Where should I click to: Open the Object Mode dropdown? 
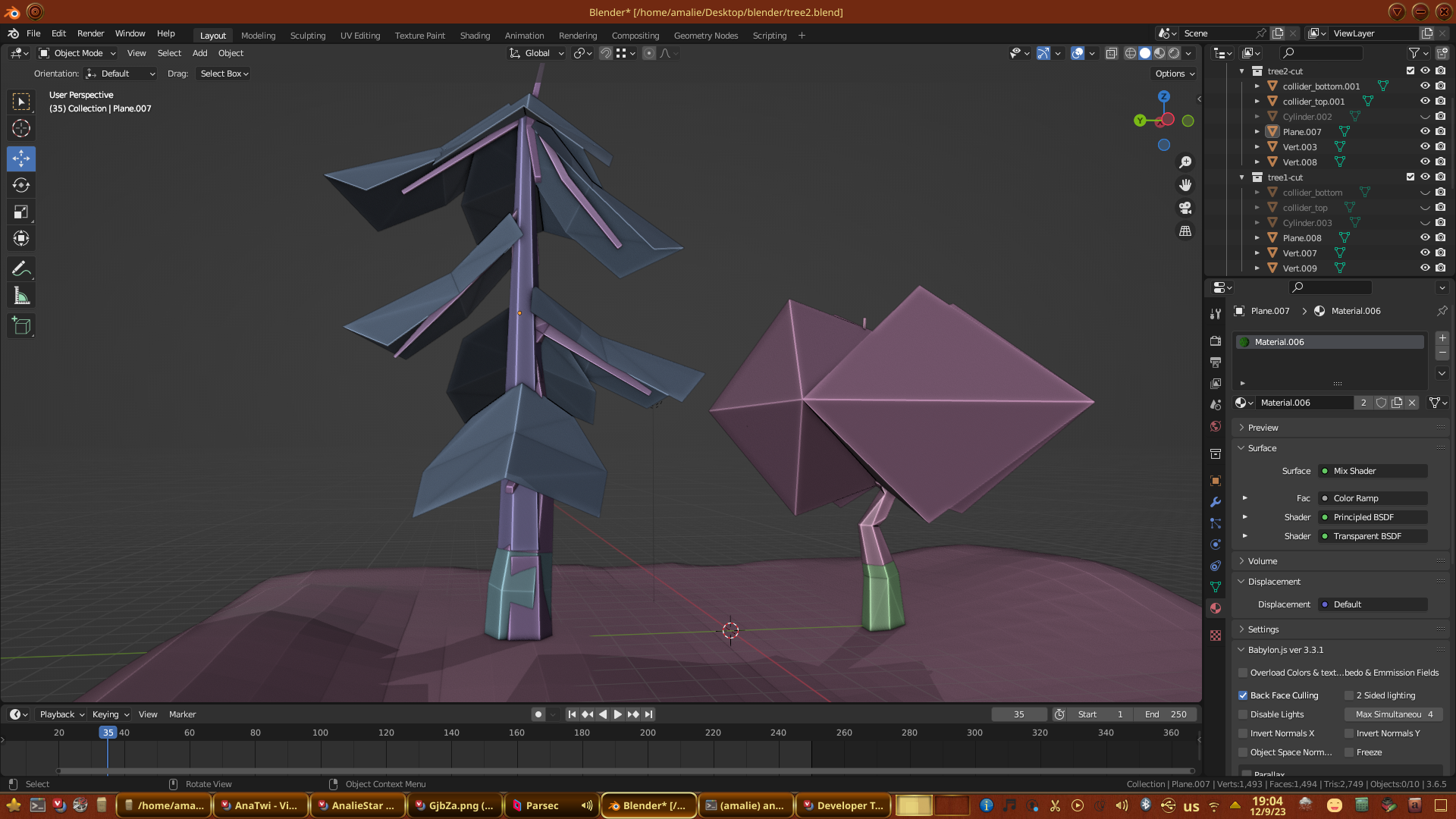tap(77, 53)
